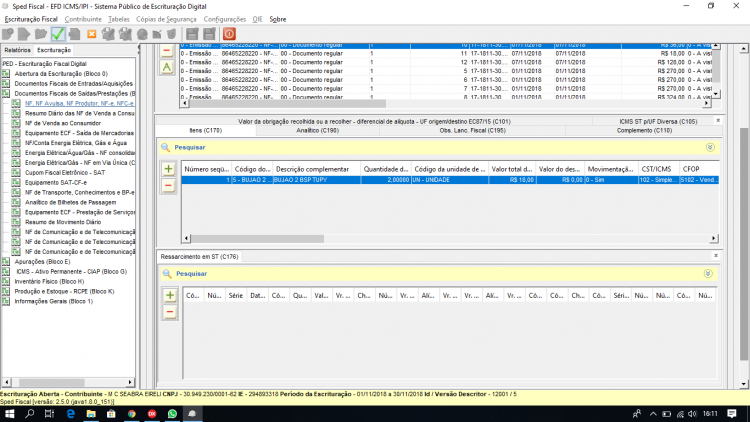This screenshot has height=422, width=750.
Task: Click the red power exit toolbar icon
Action: (x=229, y=34)
